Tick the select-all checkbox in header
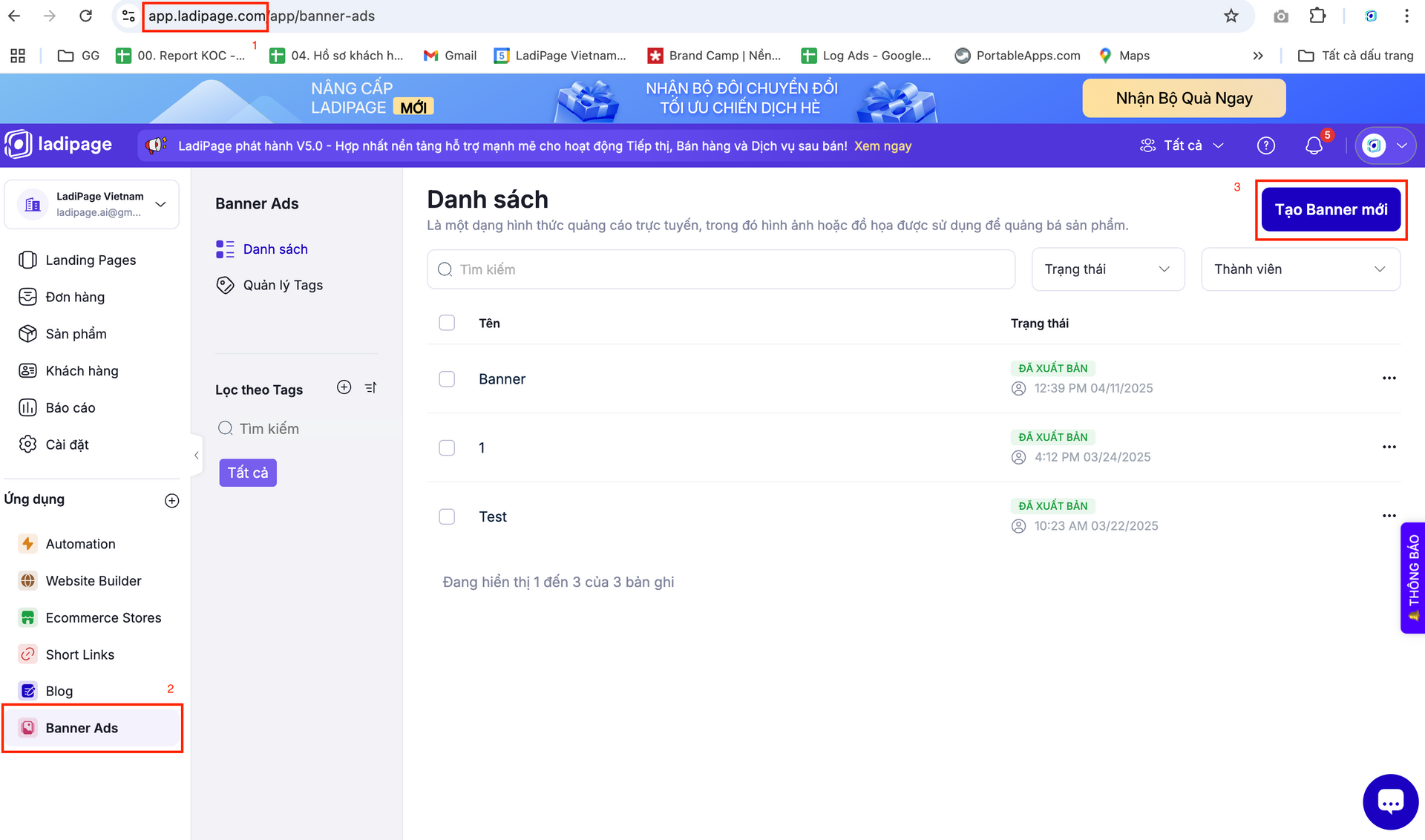The image size is (1425, 840). pos(447,323)
